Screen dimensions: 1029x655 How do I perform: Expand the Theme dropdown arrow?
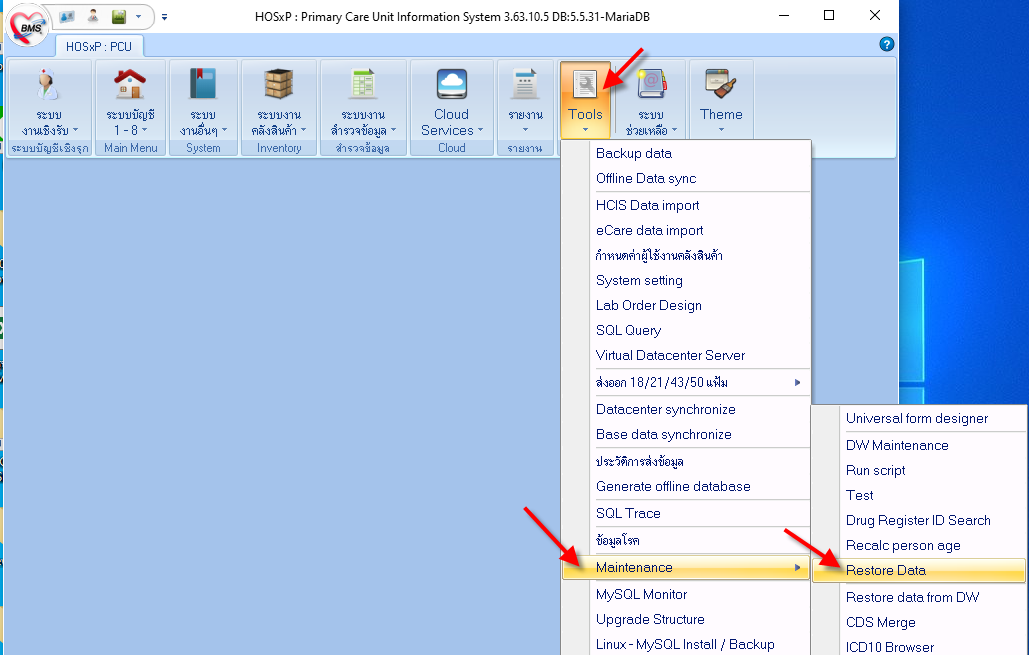[721, 130]
